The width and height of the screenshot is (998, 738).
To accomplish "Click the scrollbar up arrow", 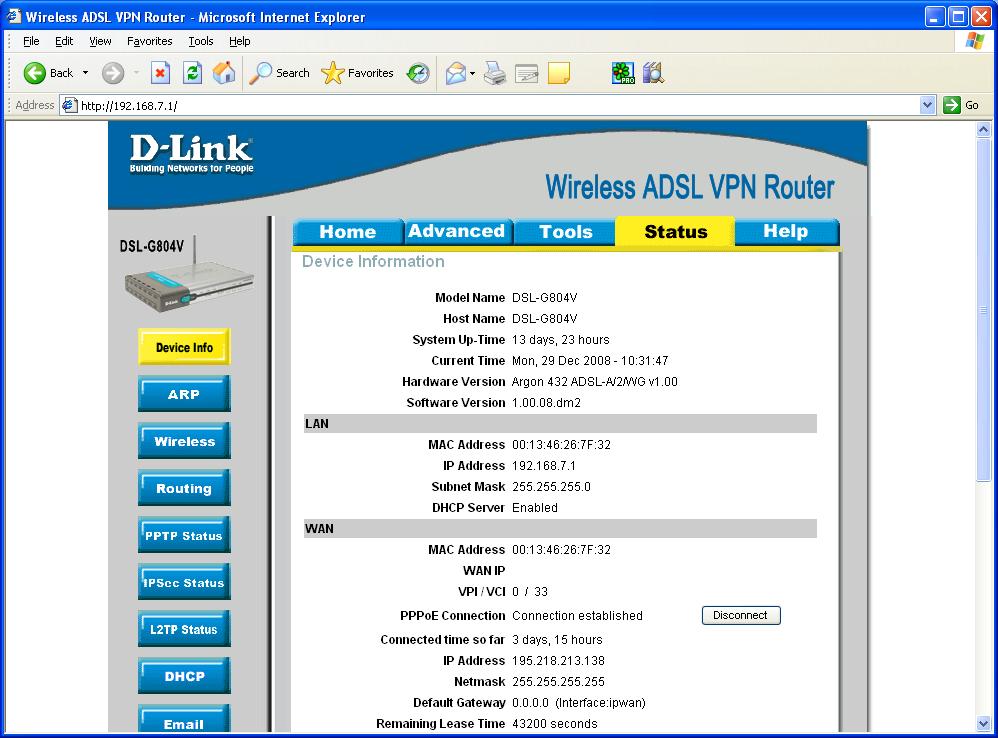I will coord(983,130).
